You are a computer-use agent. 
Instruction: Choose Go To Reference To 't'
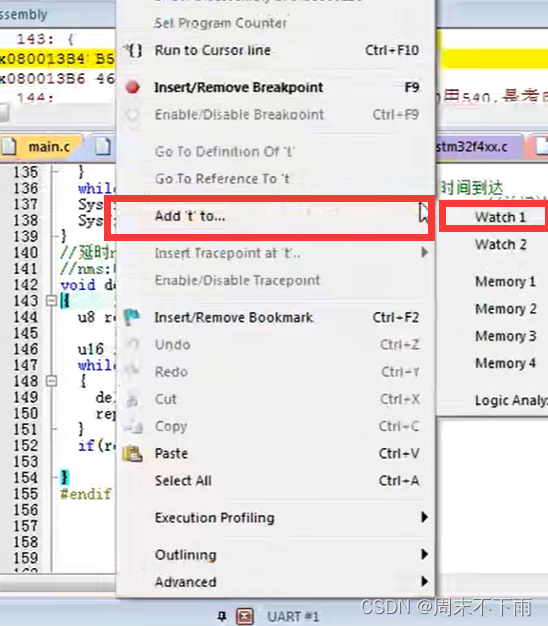coord(275,179)
